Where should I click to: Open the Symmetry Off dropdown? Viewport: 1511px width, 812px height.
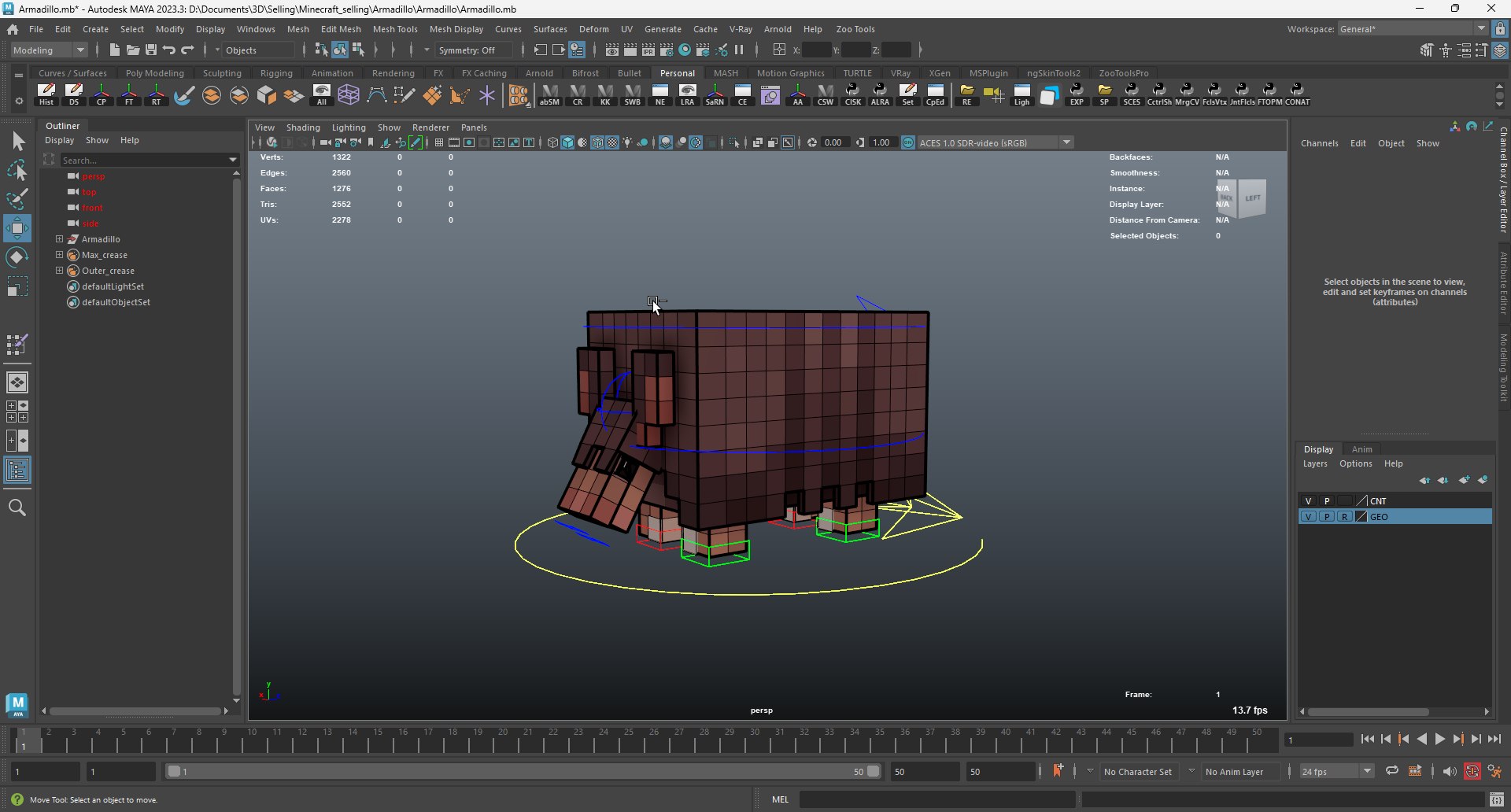tap(475, 50)
